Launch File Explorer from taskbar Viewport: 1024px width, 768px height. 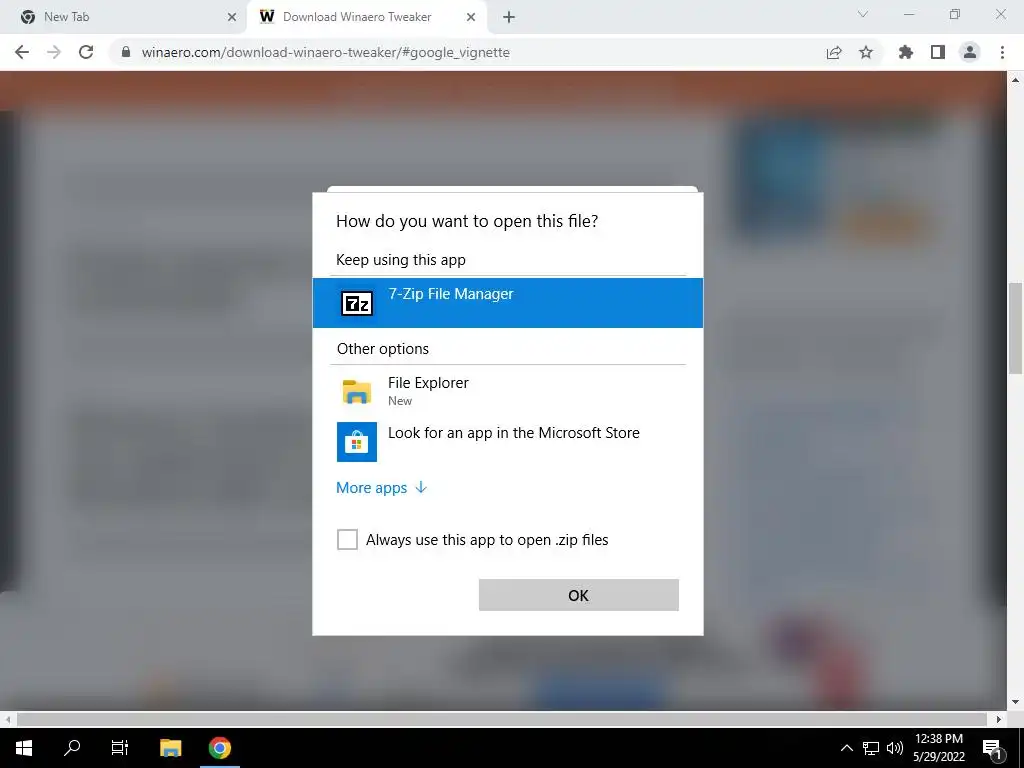pyautogui.click(x=170, y=748)
